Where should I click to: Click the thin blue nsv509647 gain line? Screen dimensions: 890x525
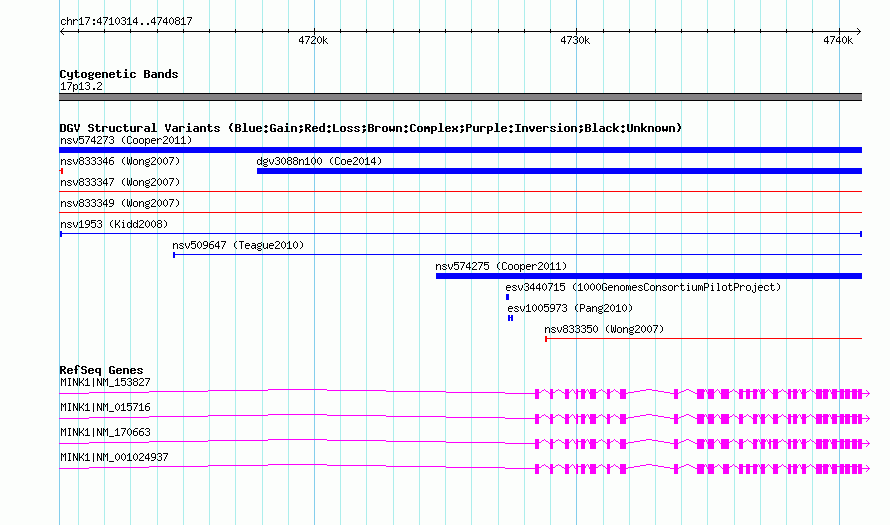pos(517,255)
